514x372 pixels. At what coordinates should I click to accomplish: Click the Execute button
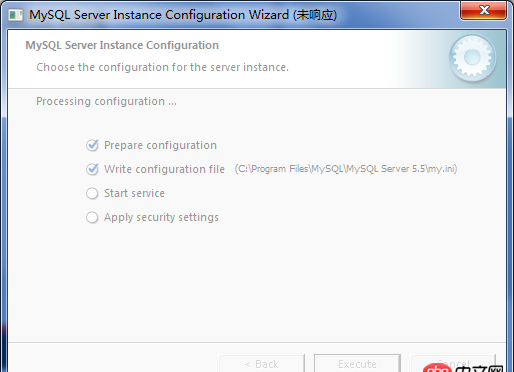click(357, 363)
